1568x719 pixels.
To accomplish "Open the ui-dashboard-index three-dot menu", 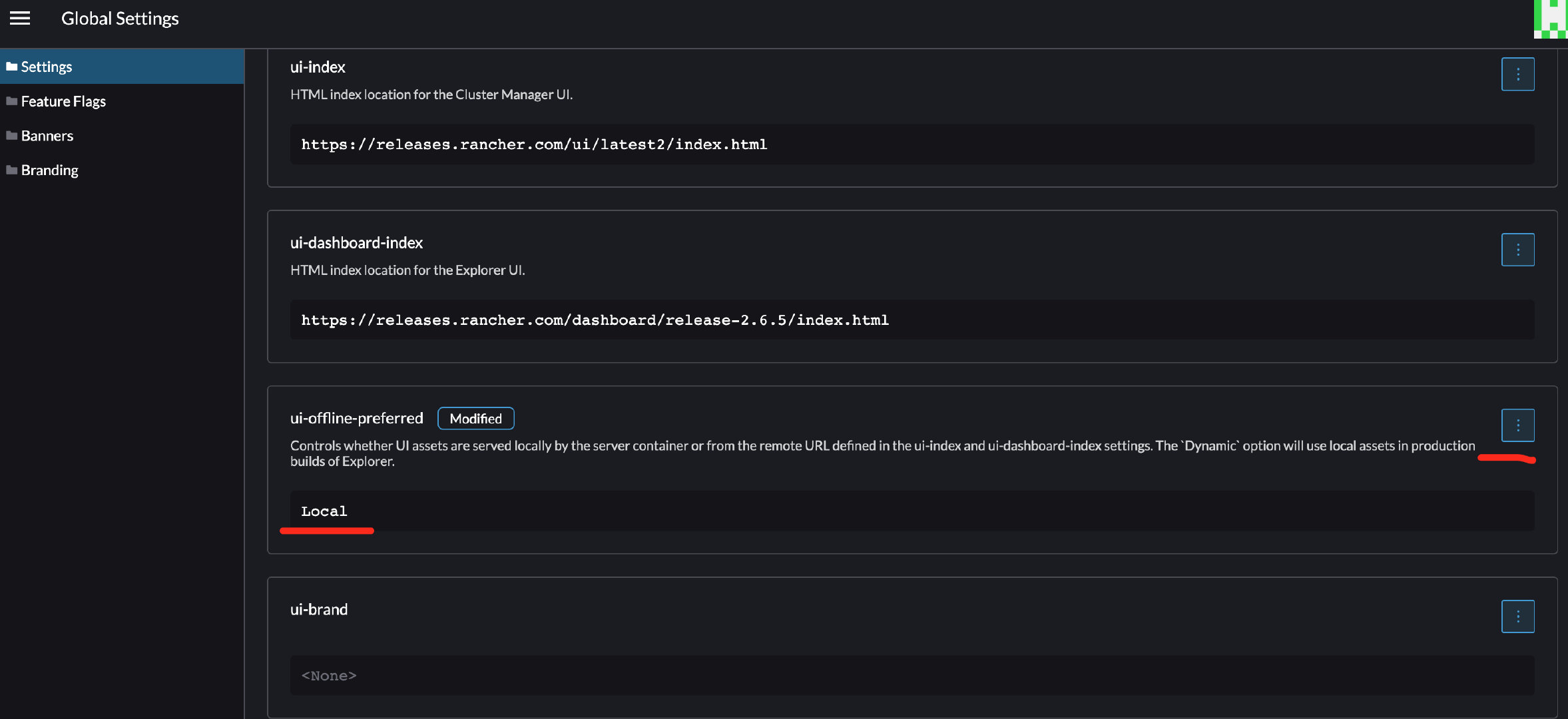I will pos(1517,250).
